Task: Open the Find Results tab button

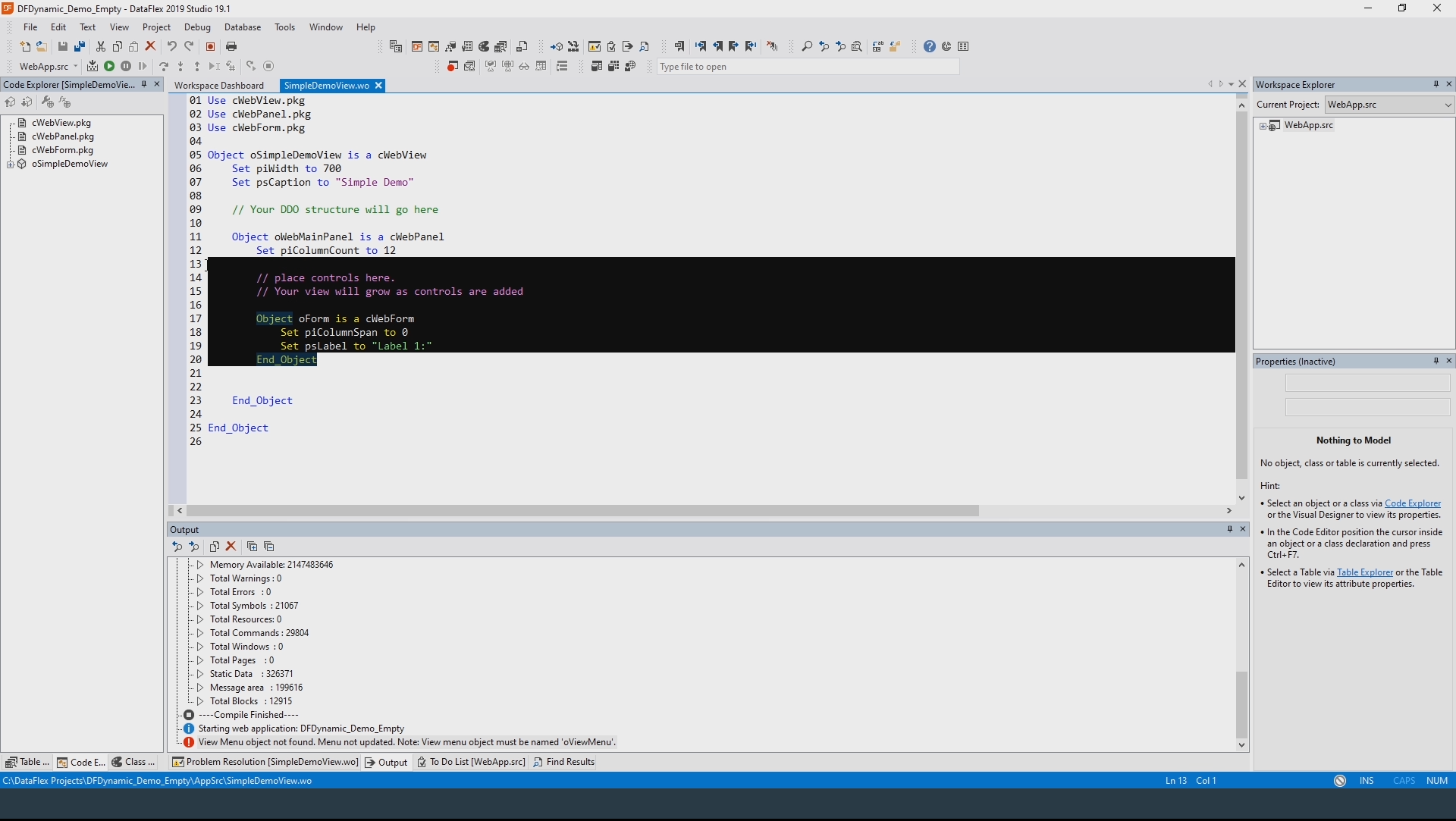Action: [564, 763]
